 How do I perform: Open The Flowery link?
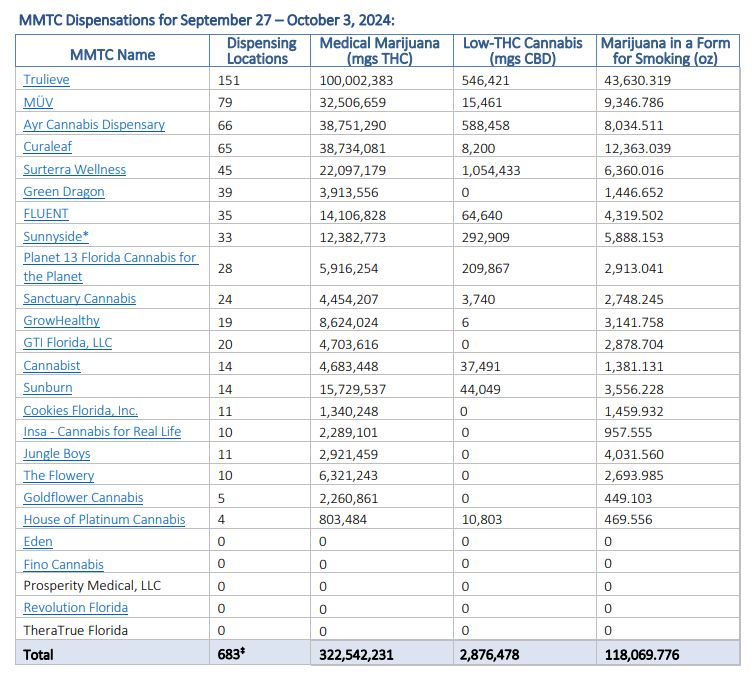pyautogui.click(x=59, y=476)
